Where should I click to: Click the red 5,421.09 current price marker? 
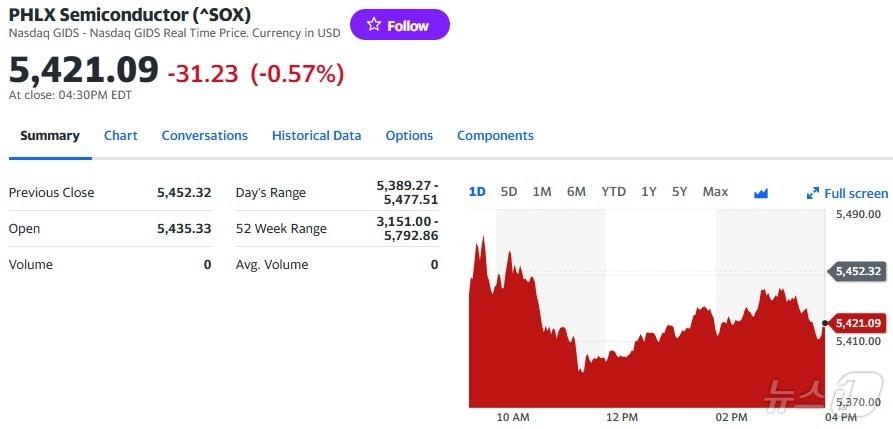tap(858, 323)
